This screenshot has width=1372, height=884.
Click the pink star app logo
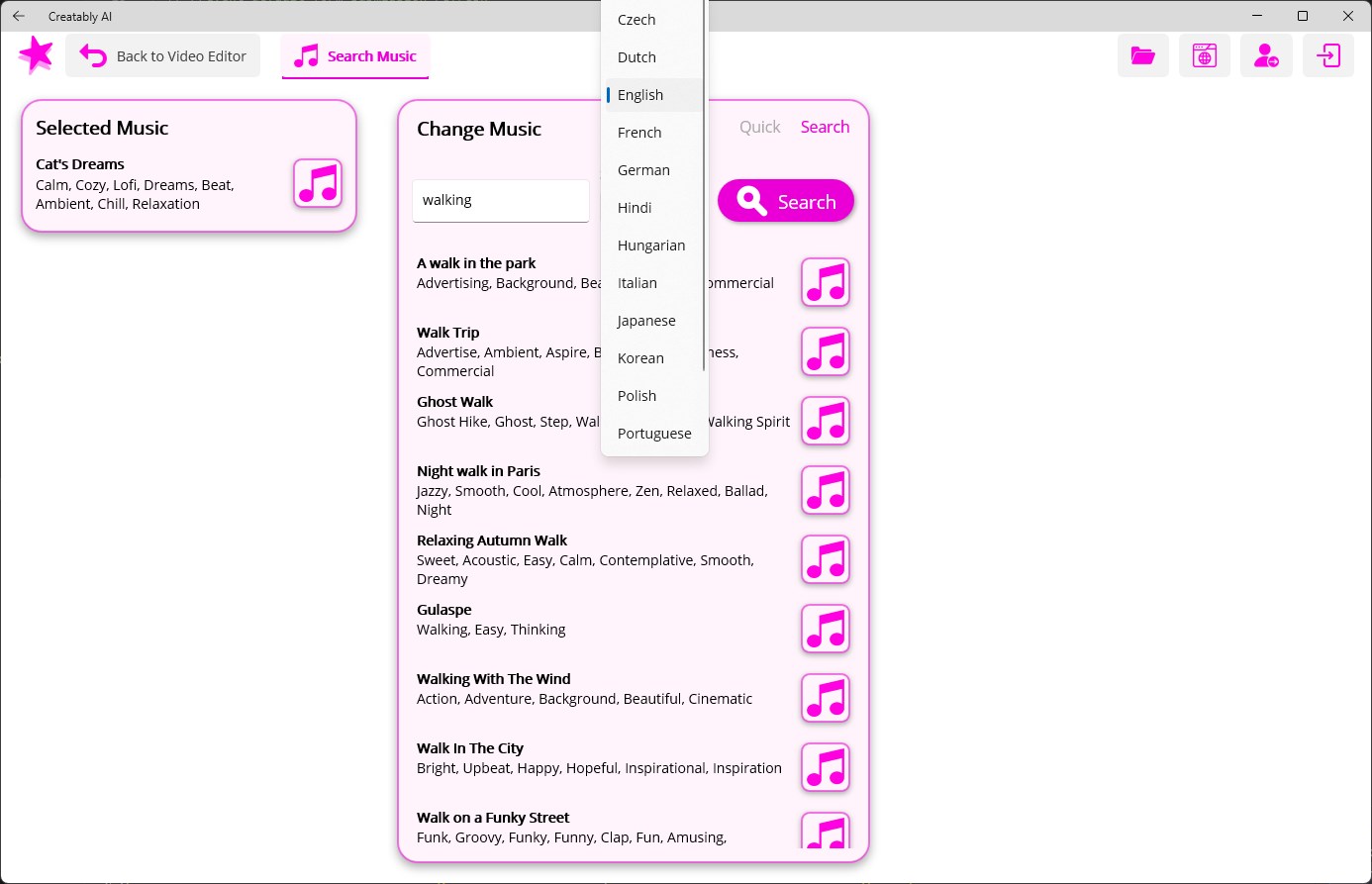pos(36,54)
